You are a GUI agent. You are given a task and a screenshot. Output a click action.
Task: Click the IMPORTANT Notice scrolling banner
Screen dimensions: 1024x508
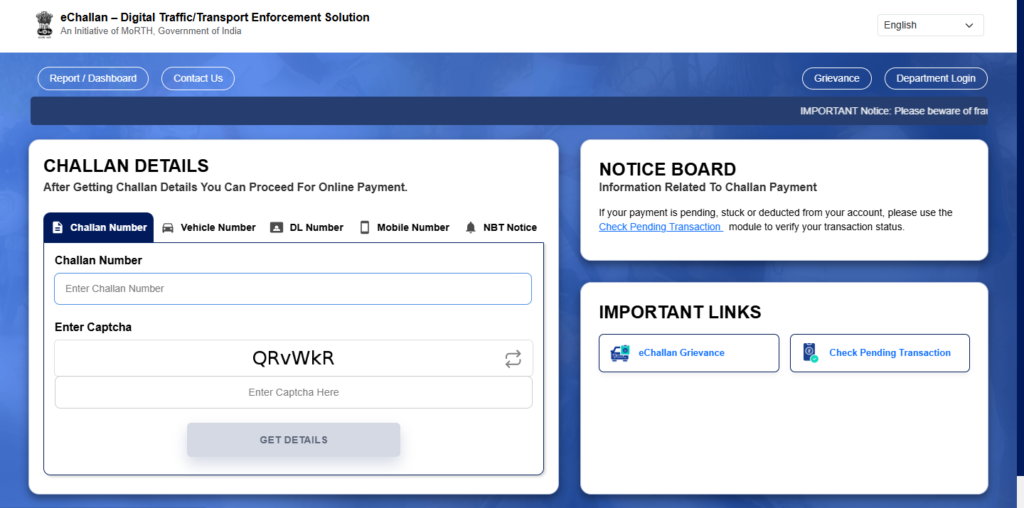[x=509, y=111]
